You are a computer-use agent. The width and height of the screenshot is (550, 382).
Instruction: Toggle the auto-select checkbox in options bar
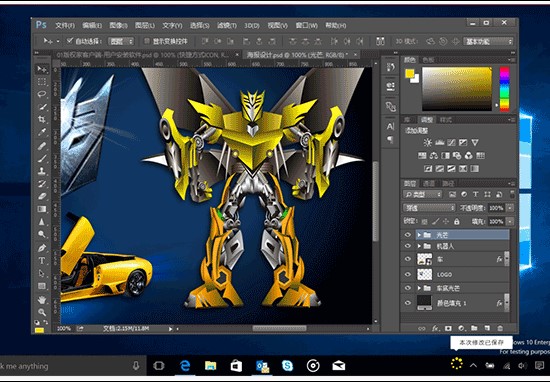click(x=70, y=41)
